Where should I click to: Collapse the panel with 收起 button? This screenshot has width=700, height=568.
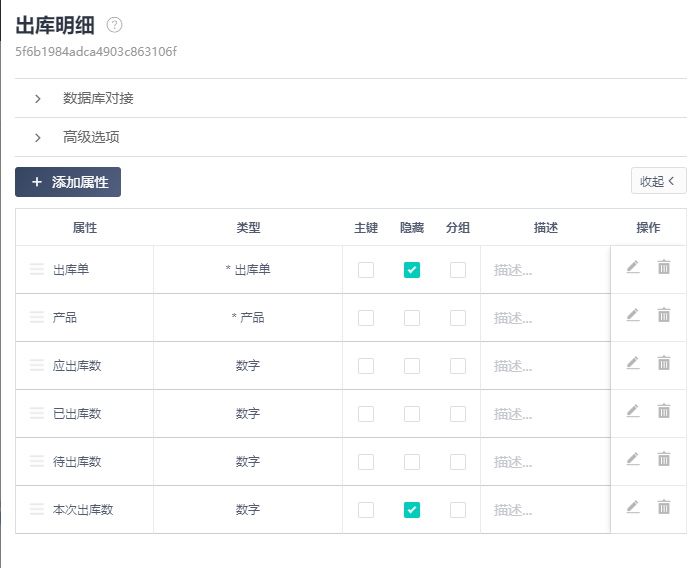coord(658,181)
